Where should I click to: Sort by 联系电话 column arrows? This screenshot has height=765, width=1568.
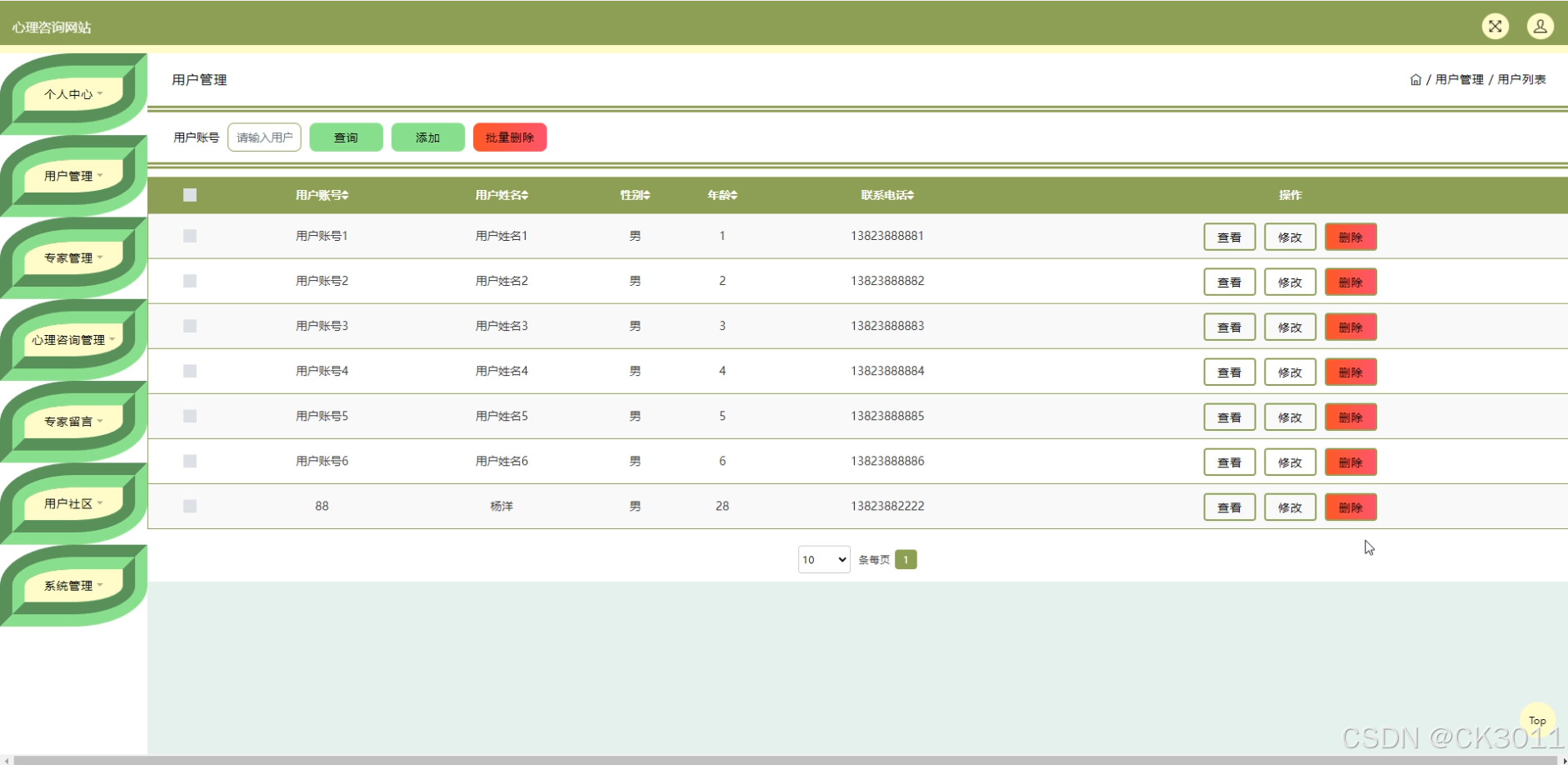click(911, 195)
